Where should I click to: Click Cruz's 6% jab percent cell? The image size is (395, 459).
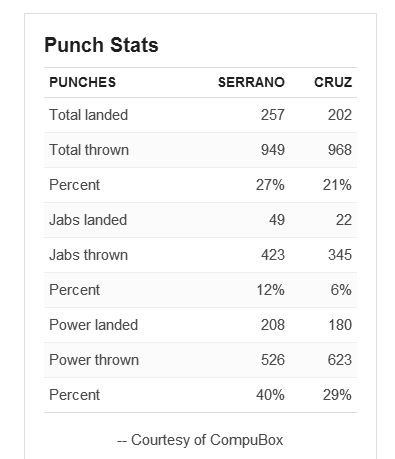coord(341,290)
